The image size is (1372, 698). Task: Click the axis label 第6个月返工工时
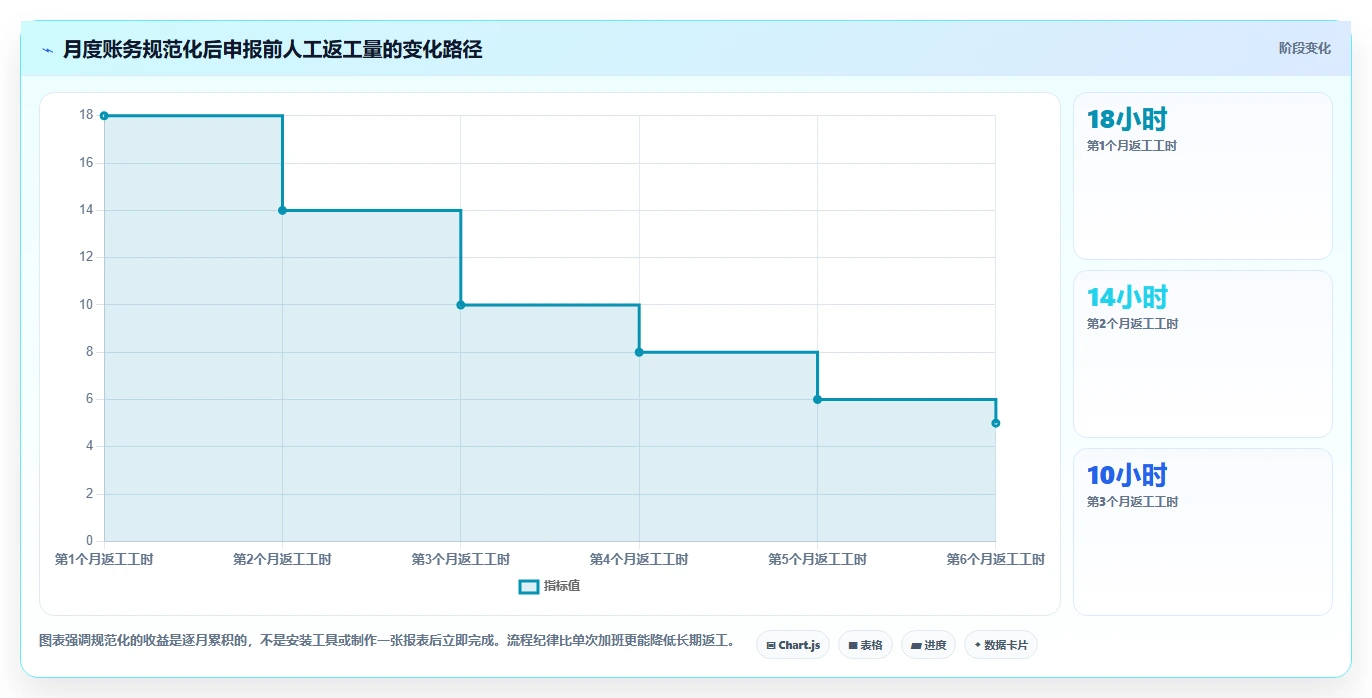(996, 560)
